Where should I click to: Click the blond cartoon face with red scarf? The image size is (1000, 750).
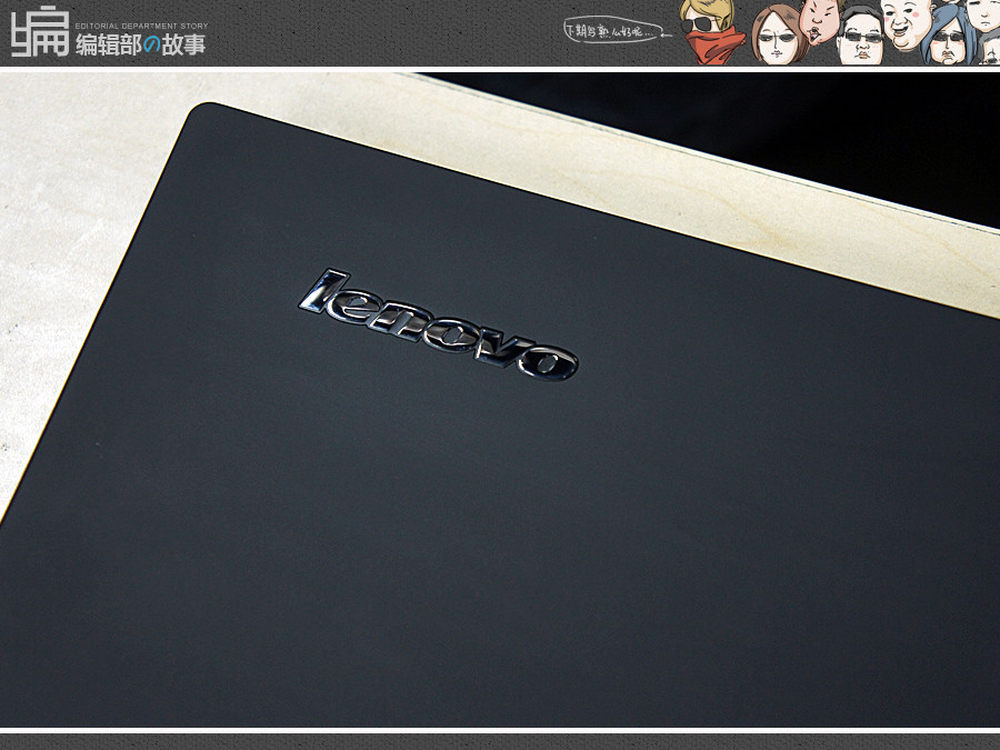click(x=710, y=32)
